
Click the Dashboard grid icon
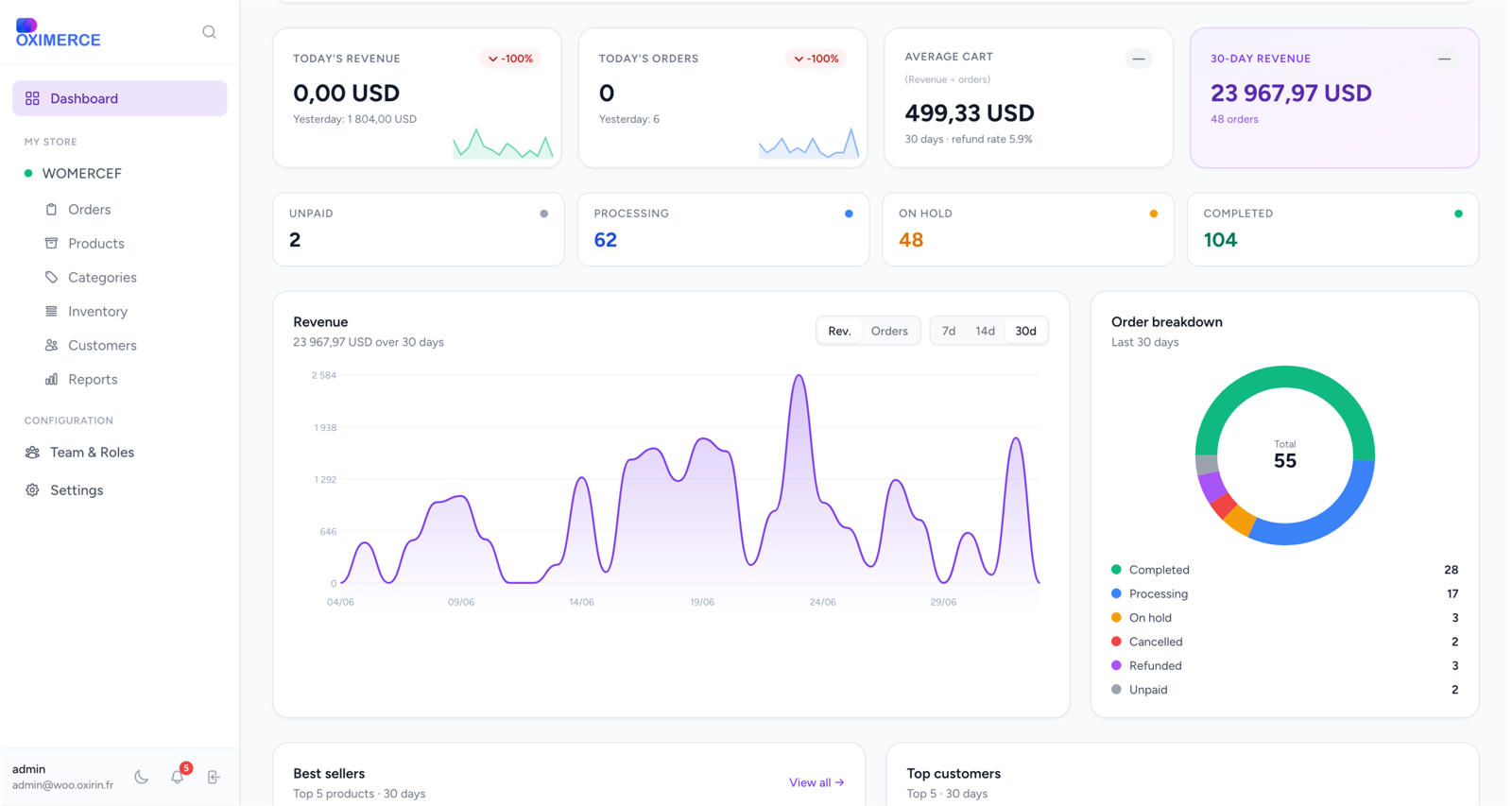32,98
